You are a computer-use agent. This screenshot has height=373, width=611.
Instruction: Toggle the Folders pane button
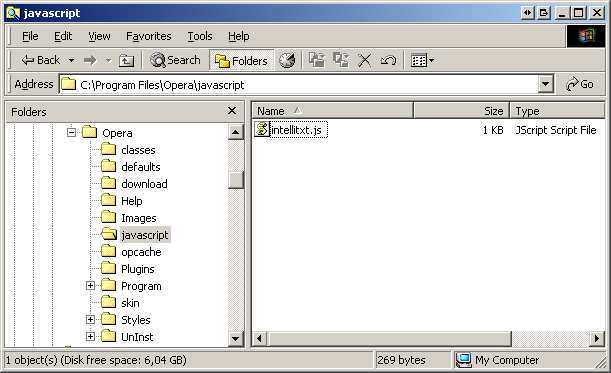point(241,60)
